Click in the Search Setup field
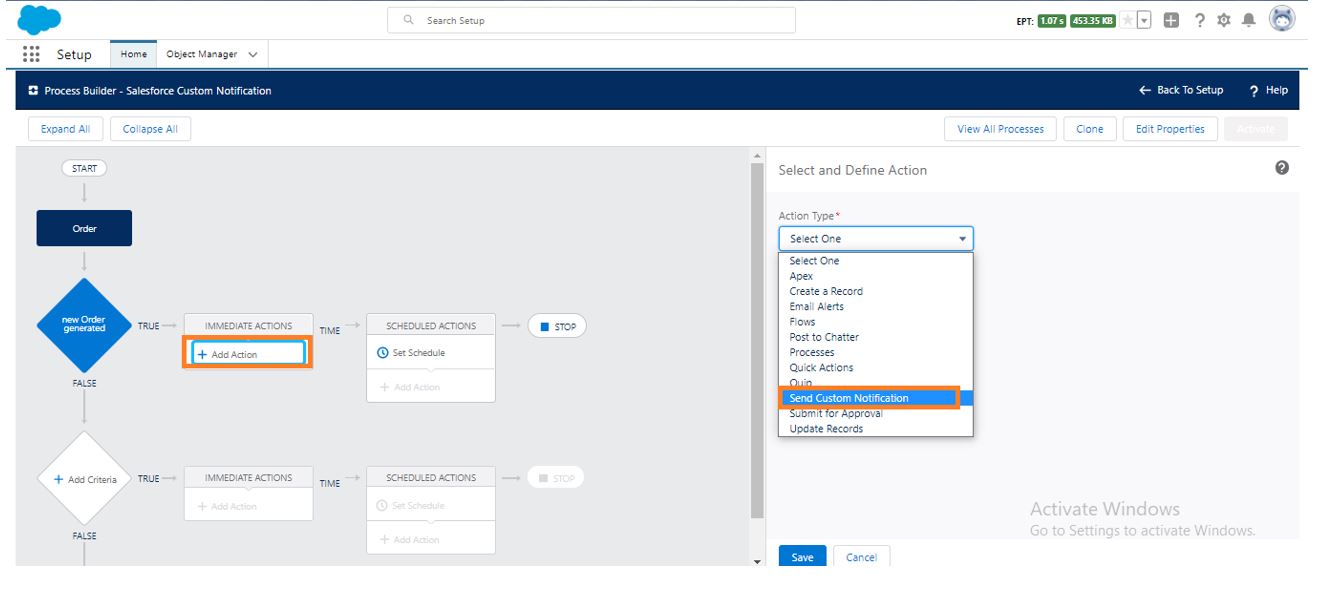Viewport: 1320px width, 589px height. pos(591,20)
